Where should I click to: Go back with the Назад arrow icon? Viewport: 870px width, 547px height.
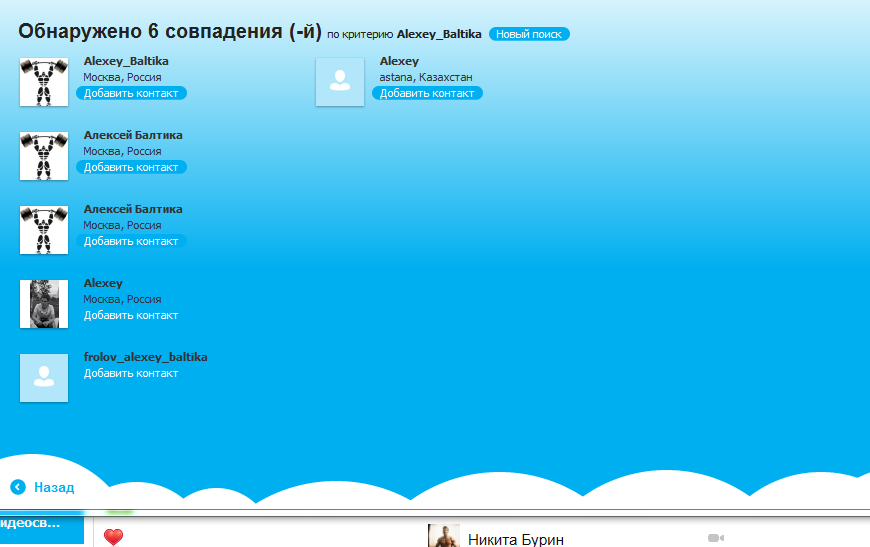(18, 487)
